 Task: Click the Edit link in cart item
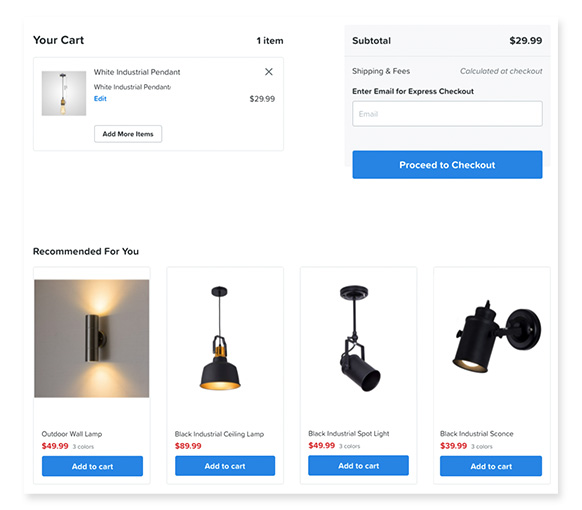pos(100,99)
